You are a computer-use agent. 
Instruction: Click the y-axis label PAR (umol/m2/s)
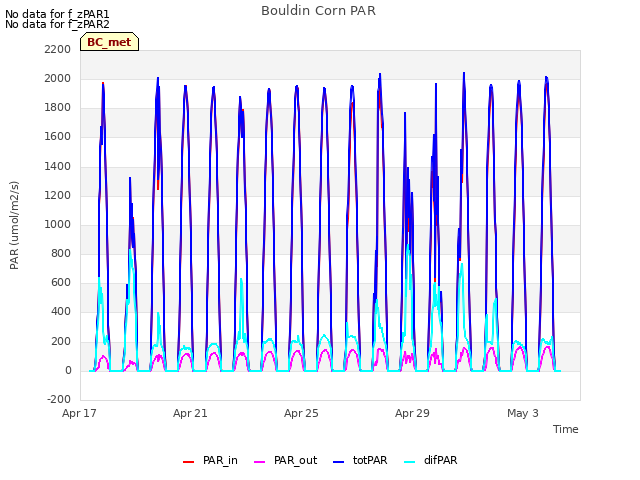(14, 225)
